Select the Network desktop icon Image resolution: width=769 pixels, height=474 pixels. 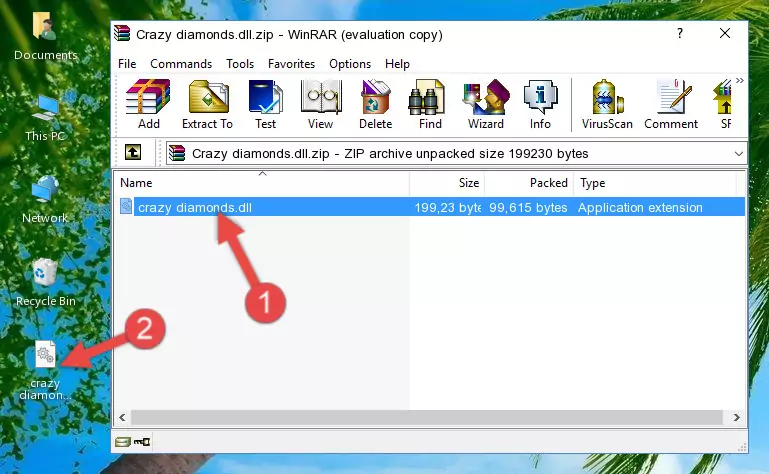point(45,199)
